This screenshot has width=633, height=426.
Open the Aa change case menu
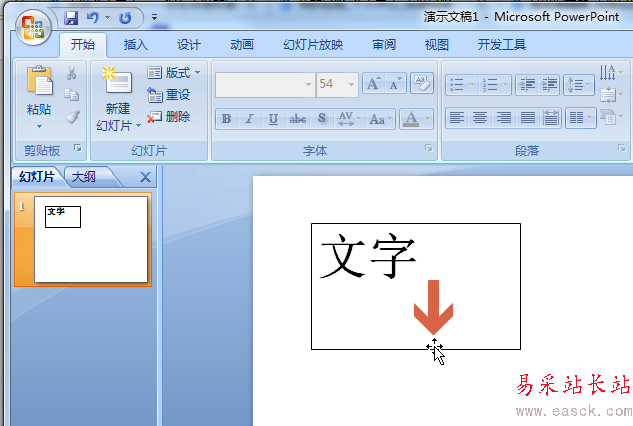380,119
